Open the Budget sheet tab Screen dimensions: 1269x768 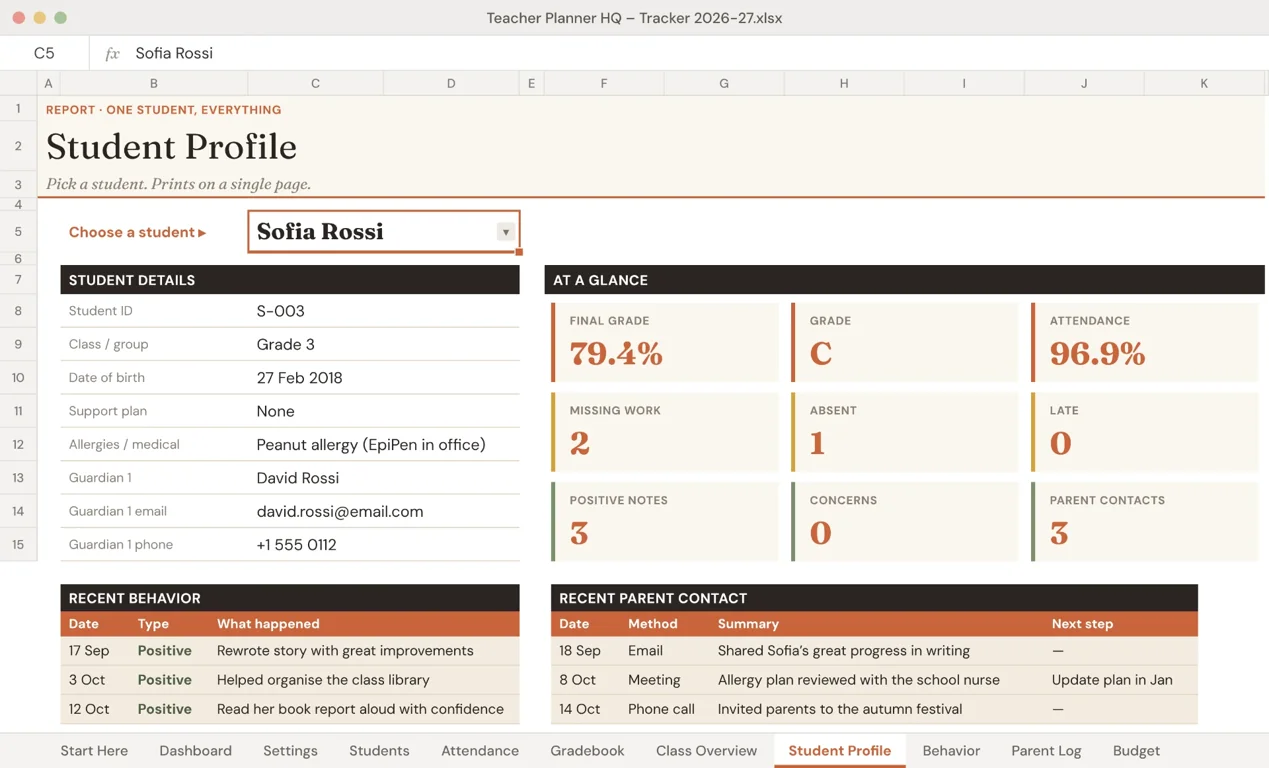(1136, 751)
